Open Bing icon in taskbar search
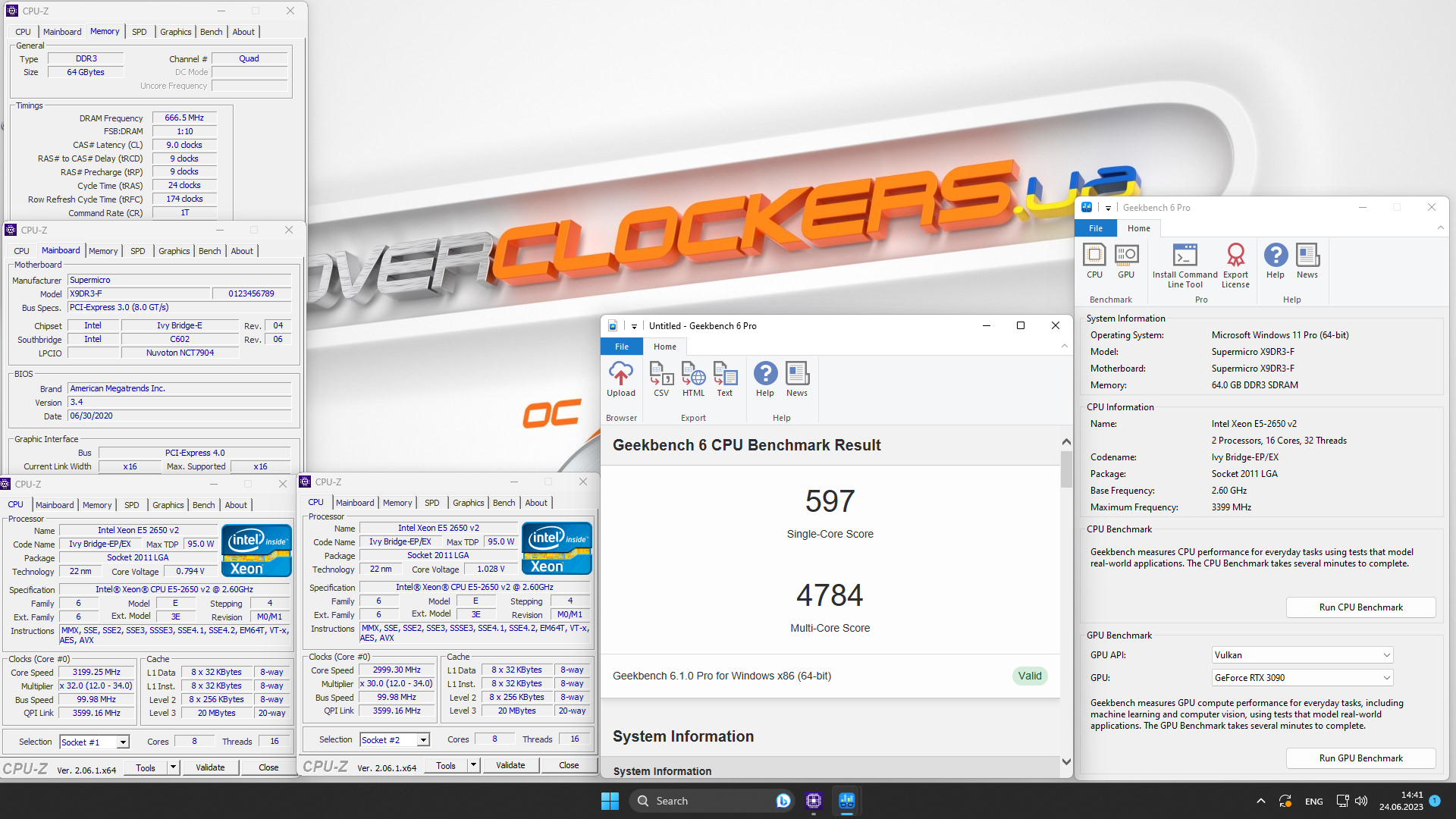This screenshot has width=1456, height=819. (x=783, y=801)
